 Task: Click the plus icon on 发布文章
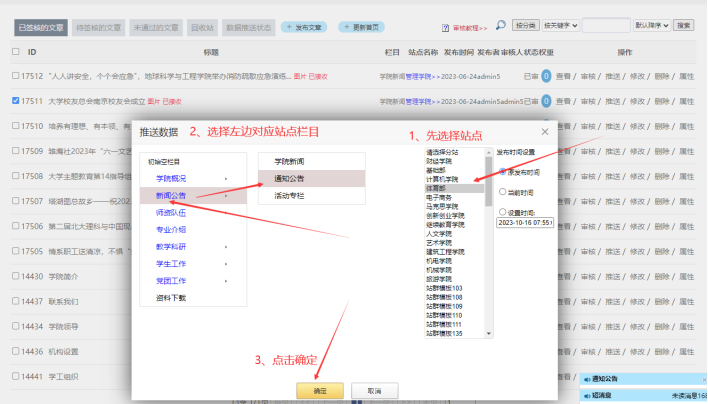290,26
